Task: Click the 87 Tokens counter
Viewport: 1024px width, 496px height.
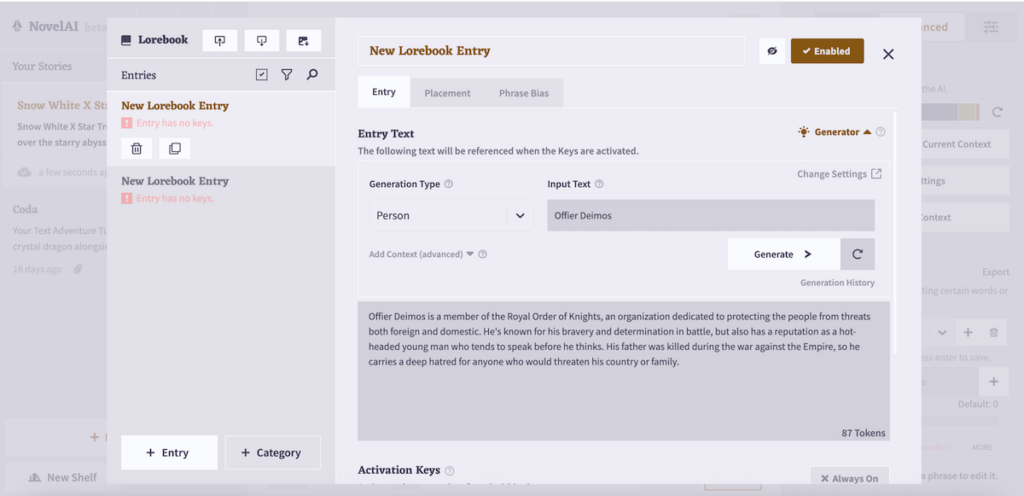Action: (x=863, y=433)
